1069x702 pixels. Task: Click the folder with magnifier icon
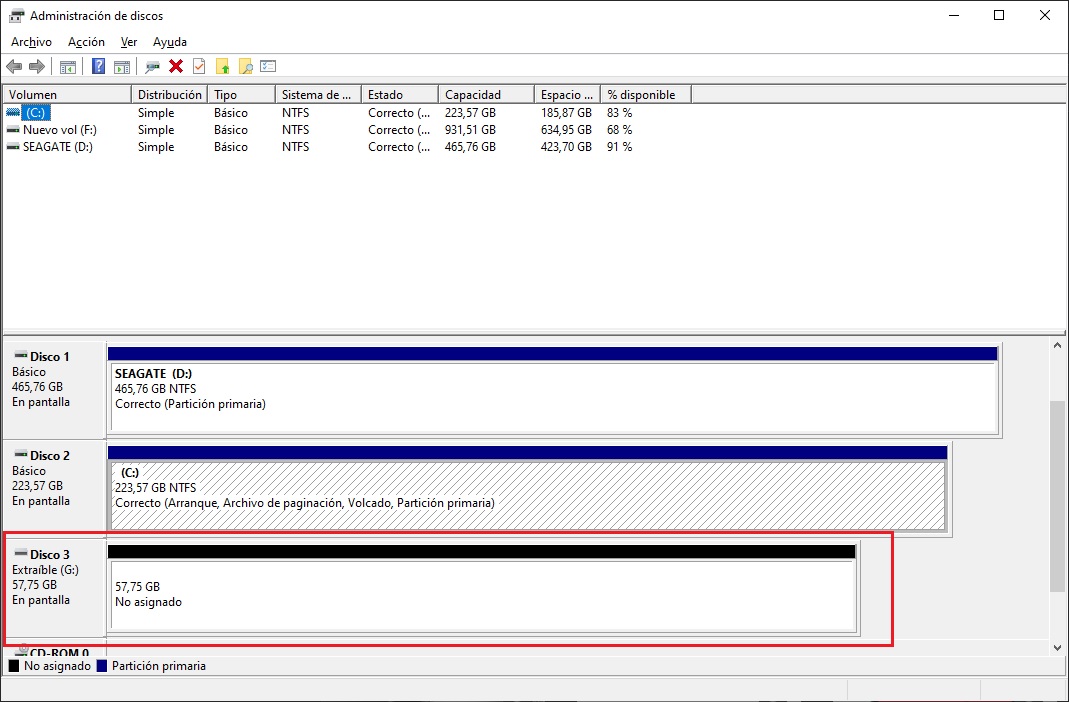pos(245,67)
